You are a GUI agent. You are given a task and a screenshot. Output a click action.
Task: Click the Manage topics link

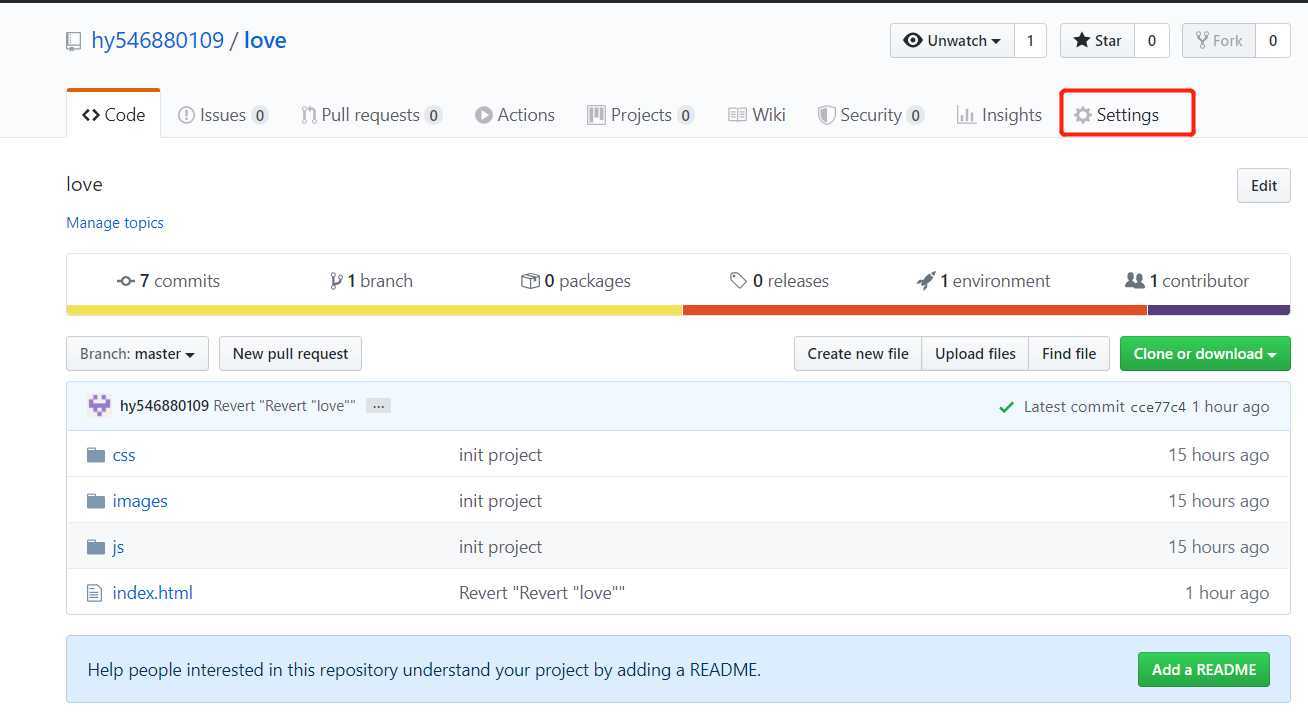(x=115, y=223)
